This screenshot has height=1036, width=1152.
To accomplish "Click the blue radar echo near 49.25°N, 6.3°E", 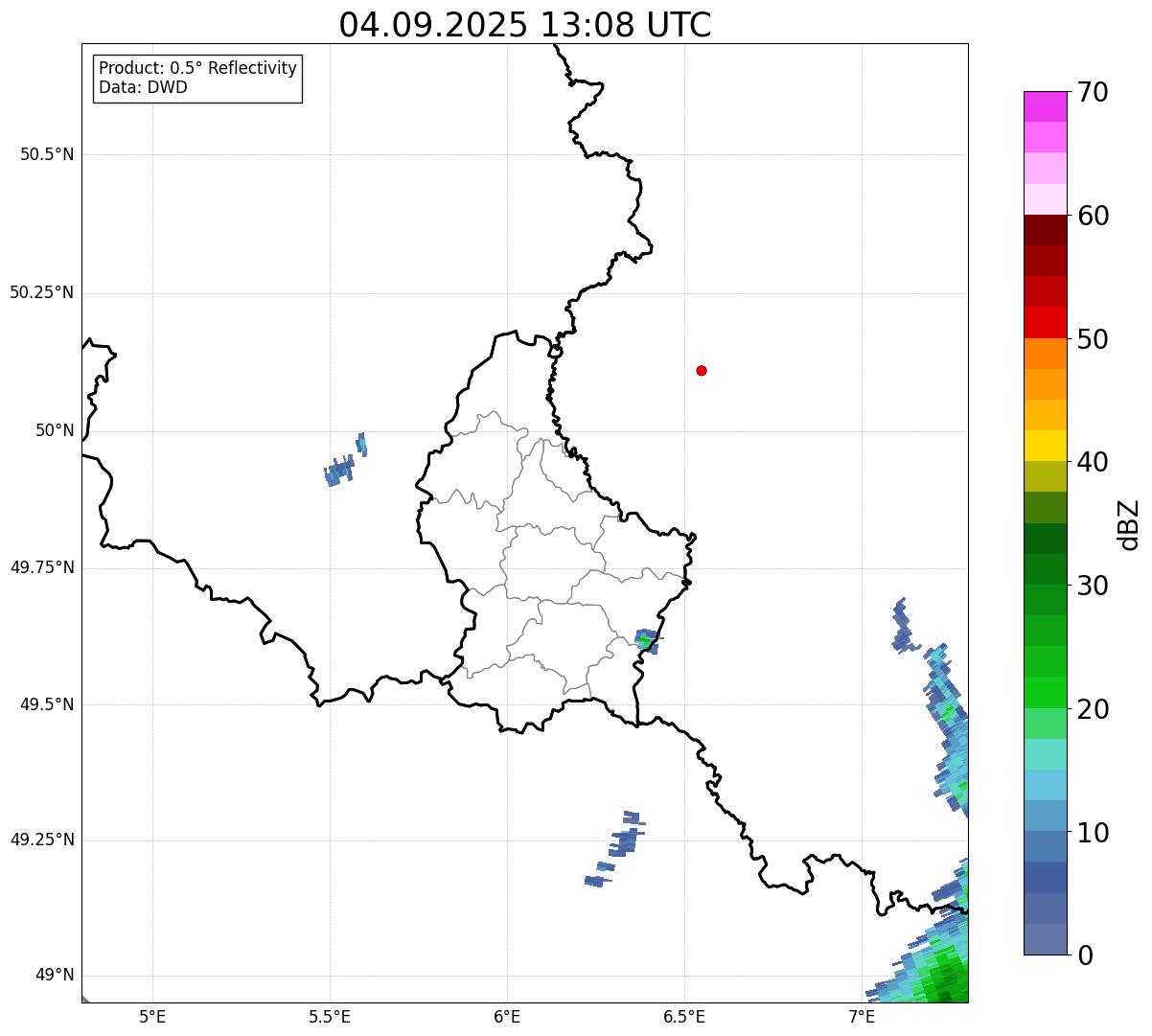I will (623, 842).
